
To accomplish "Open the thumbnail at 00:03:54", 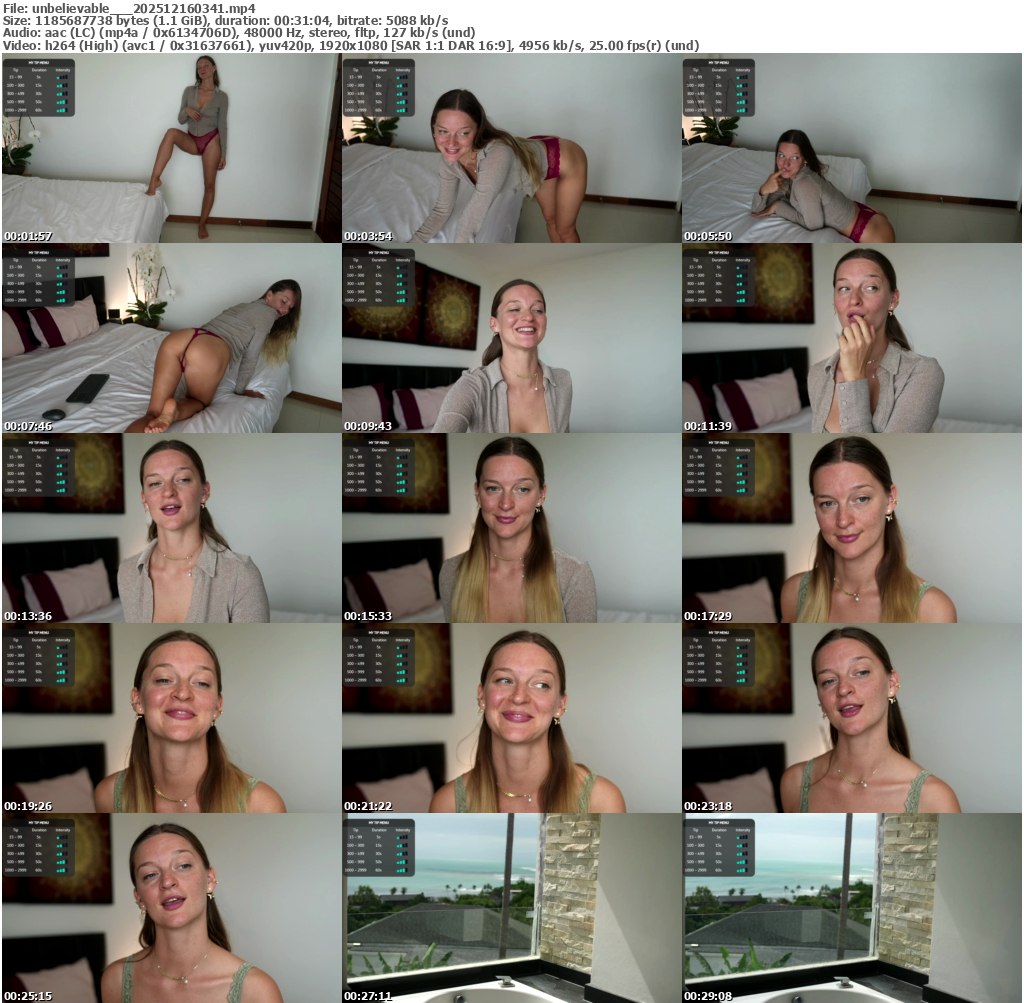I will (511, 148).
